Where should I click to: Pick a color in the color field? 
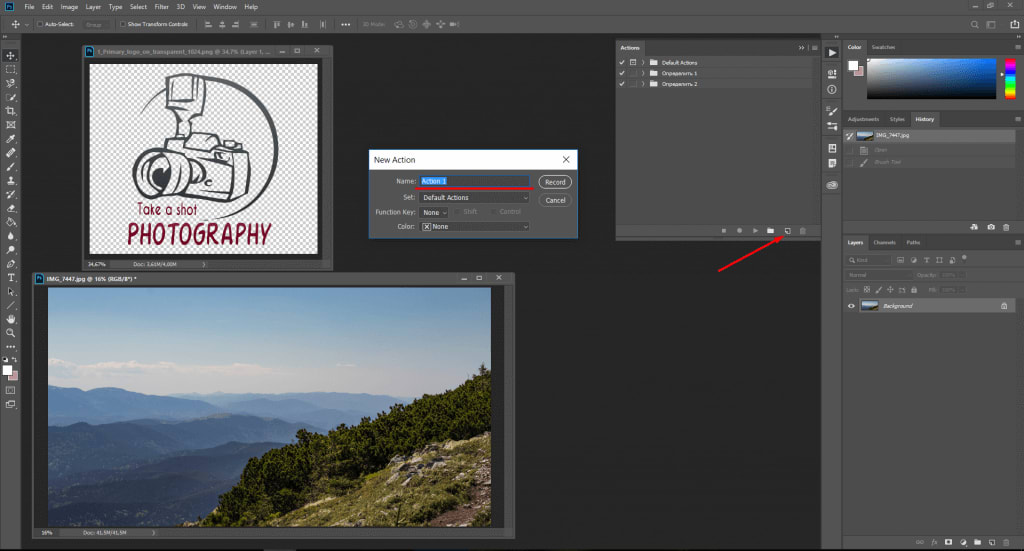(931, 78)
